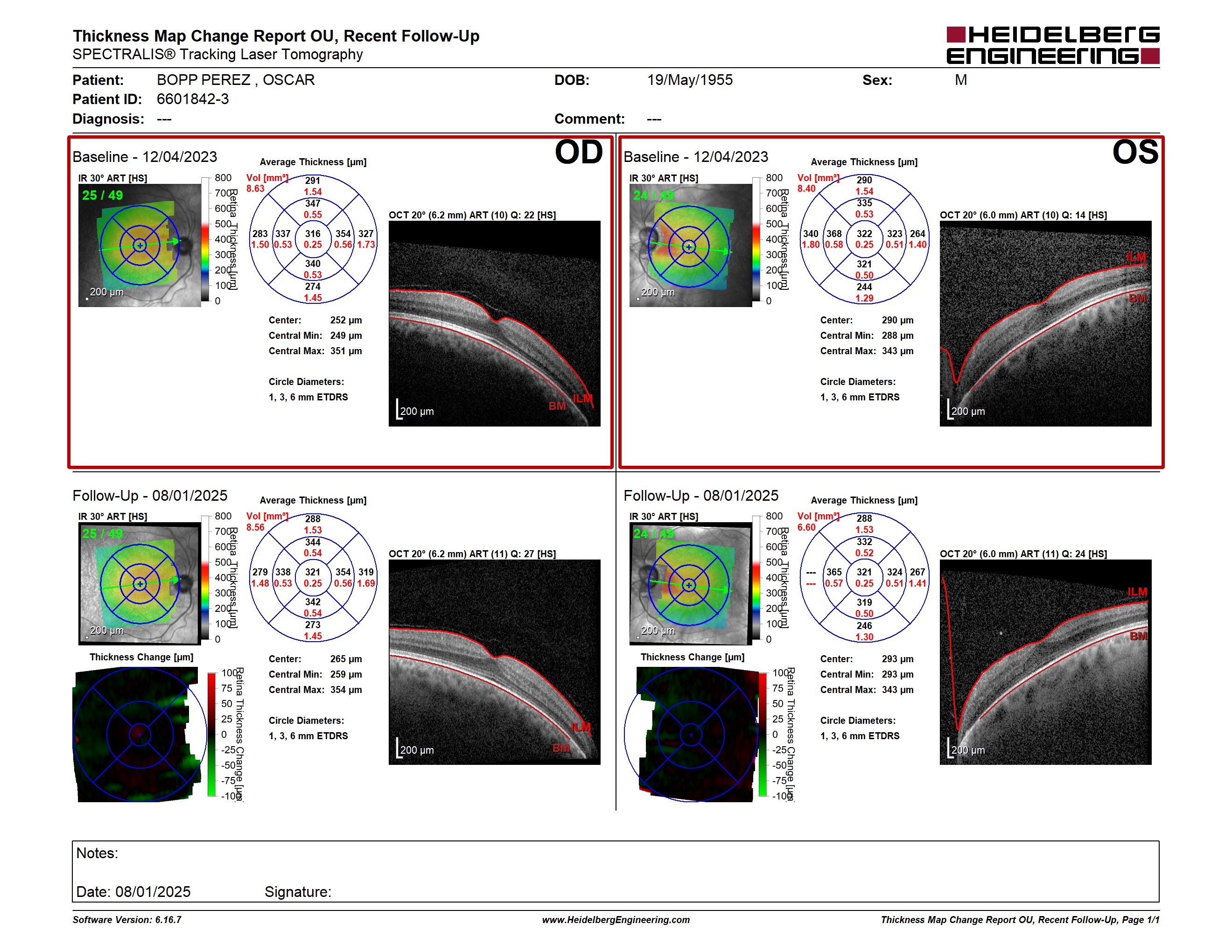The height and width of the screenshot is (952, 1232).
Task: Click the OS thickness change red-green color scale
Action: point(763,735)
